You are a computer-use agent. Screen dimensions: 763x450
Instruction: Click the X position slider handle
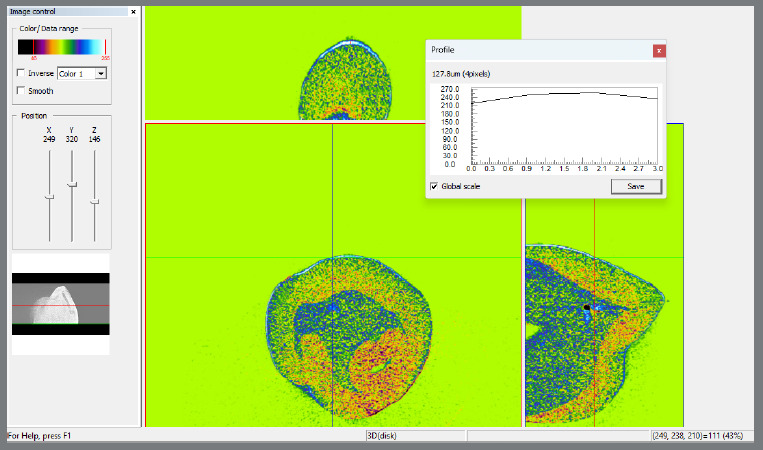pyautogui.click(x=49, y=197)
